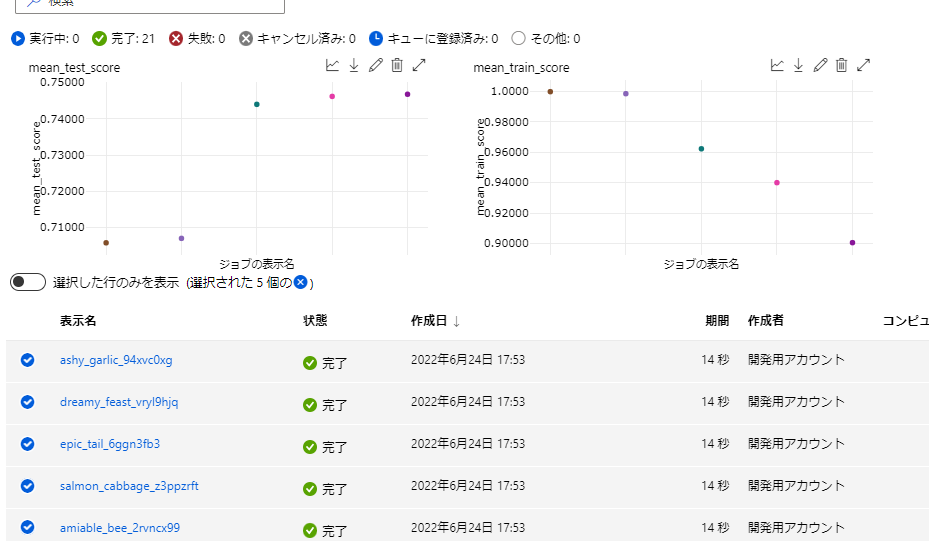
Task: Filter by その他 status
Action: 546,39
